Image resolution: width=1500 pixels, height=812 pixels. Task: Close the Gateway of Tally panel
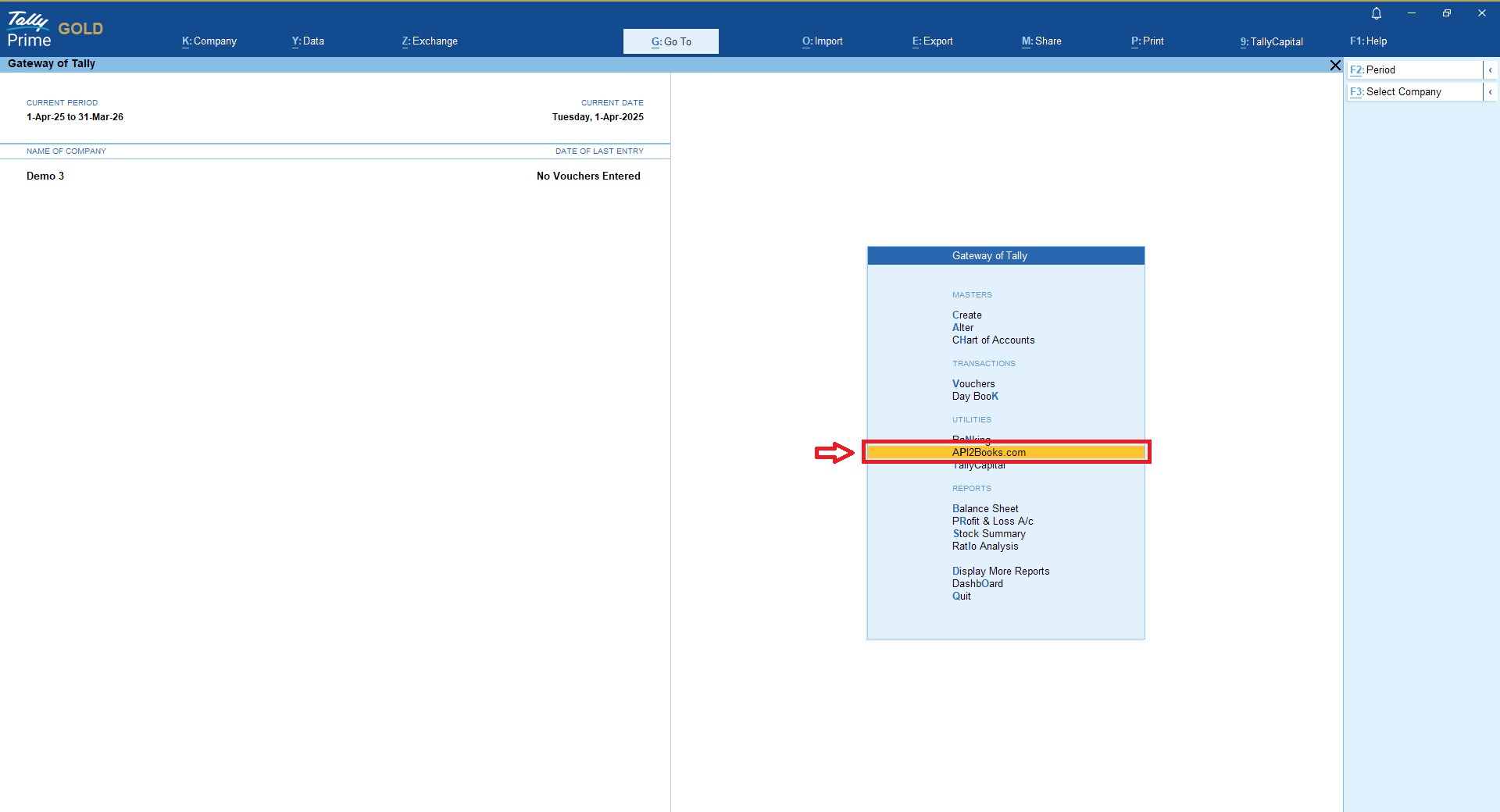pyautogui.click(x=1335, y=66)
